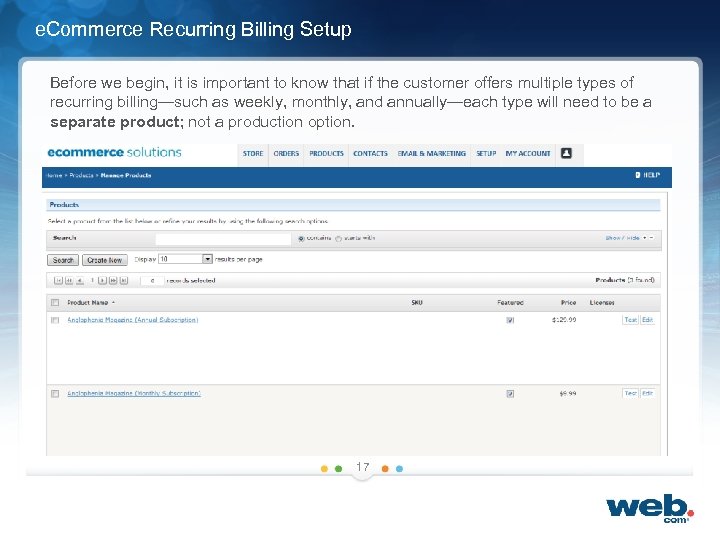Click the Create New button
Screen dimensions: 720x540
coord(105,260)
